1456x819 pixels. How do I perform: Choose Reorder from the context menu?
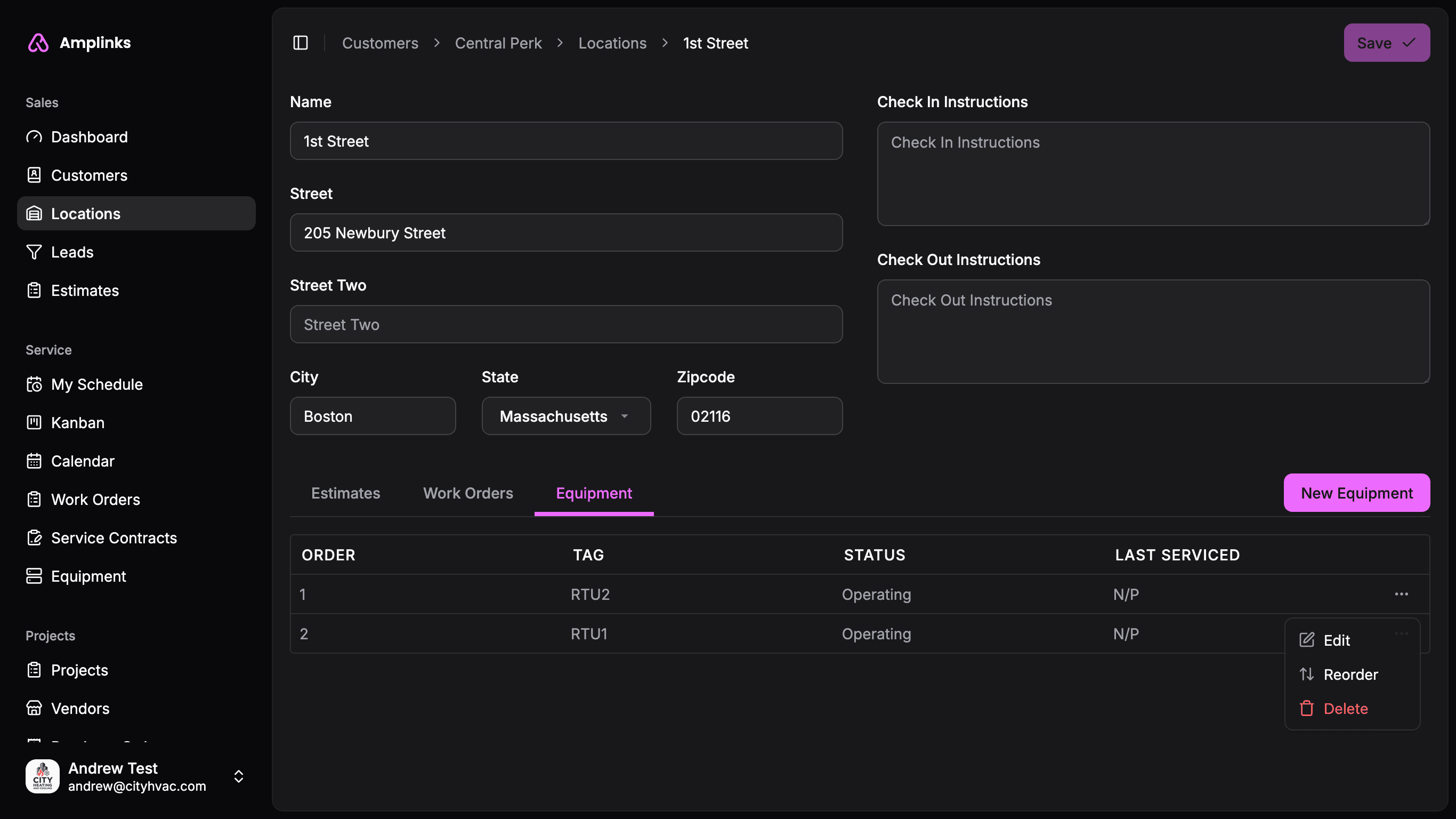click(1350, 674)
